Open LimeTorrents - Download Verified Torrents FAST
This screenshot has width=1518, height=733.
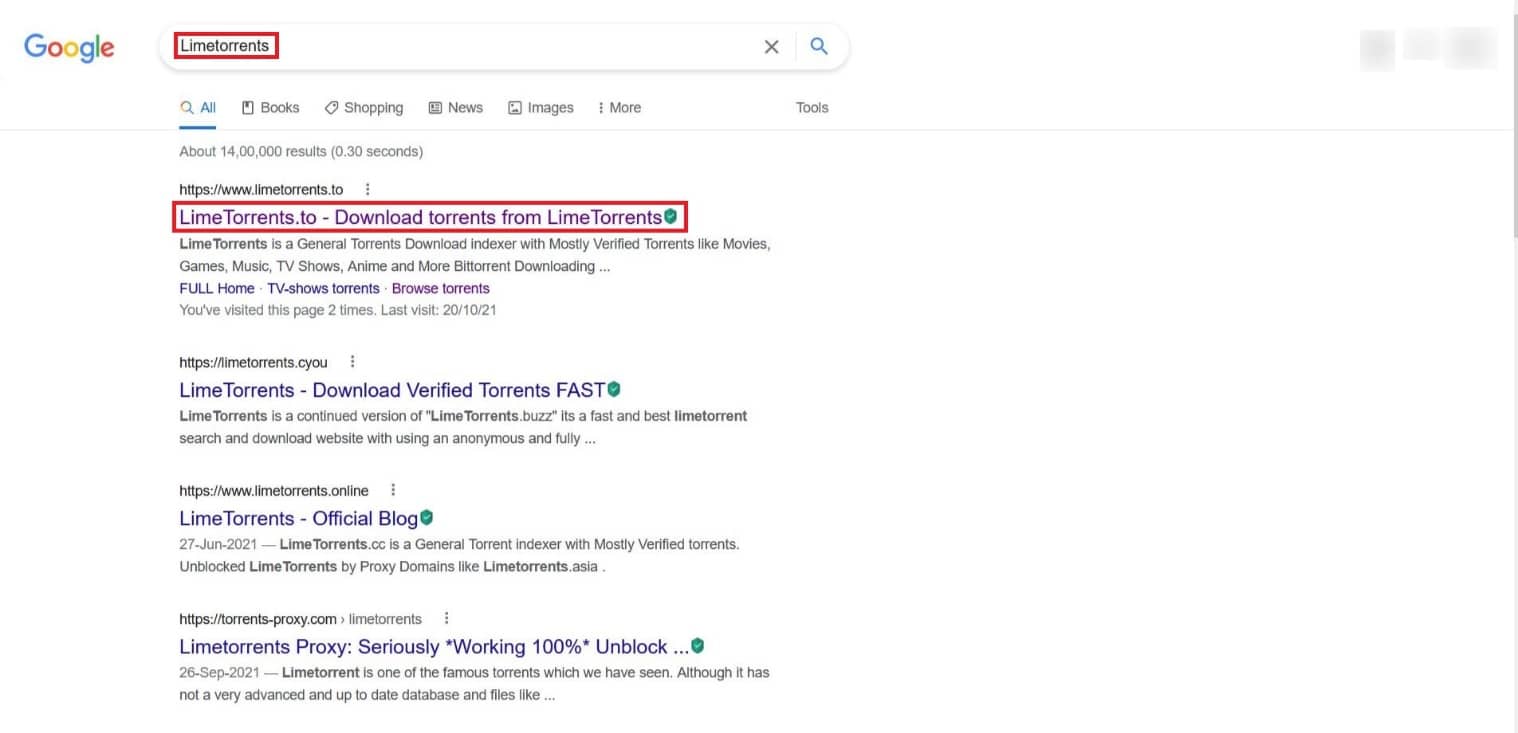point(392,390)
